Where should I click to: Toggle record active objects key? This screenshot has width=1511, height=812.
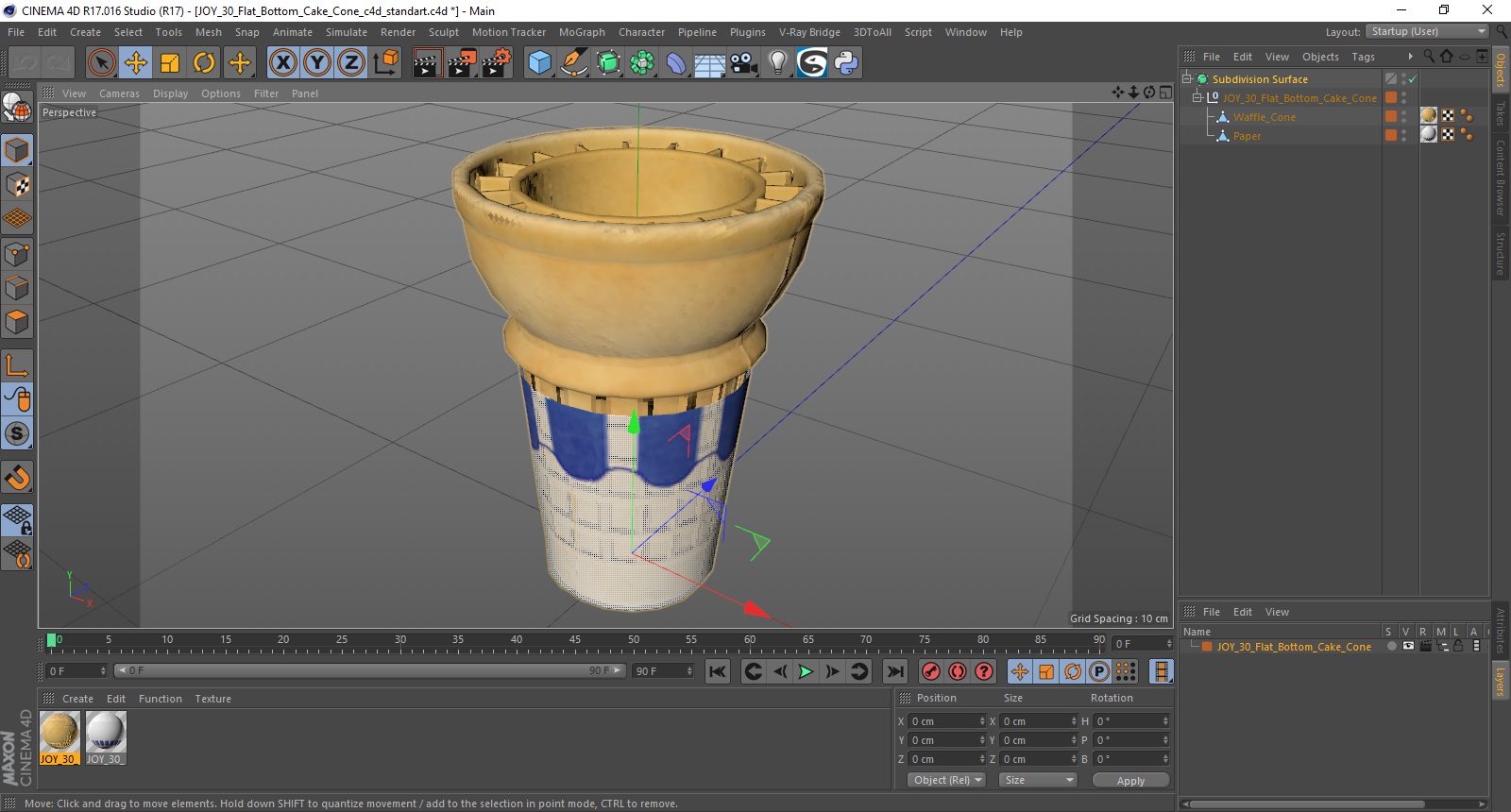(x=931, y=671)
